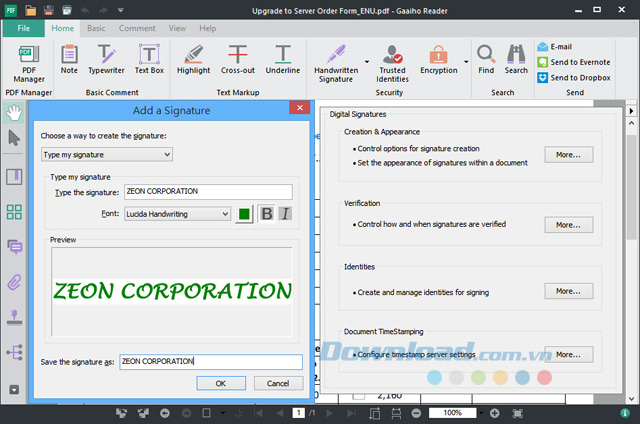Click the page number field
The width and height of the screenshot is (640, 424).
click(x=299, y=413)
